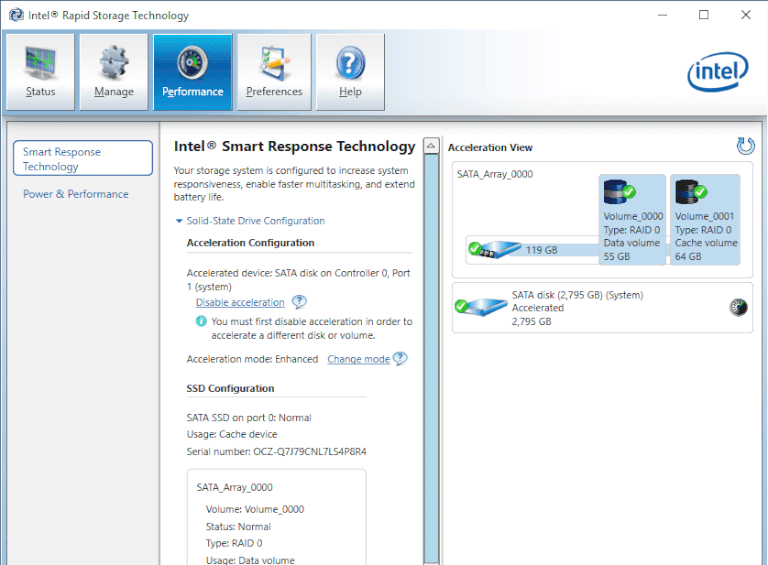Click 'Volume: Volume_0000' in array box
Image resolution: width=768 pixels, height=565 pixels.
(255, 509)
